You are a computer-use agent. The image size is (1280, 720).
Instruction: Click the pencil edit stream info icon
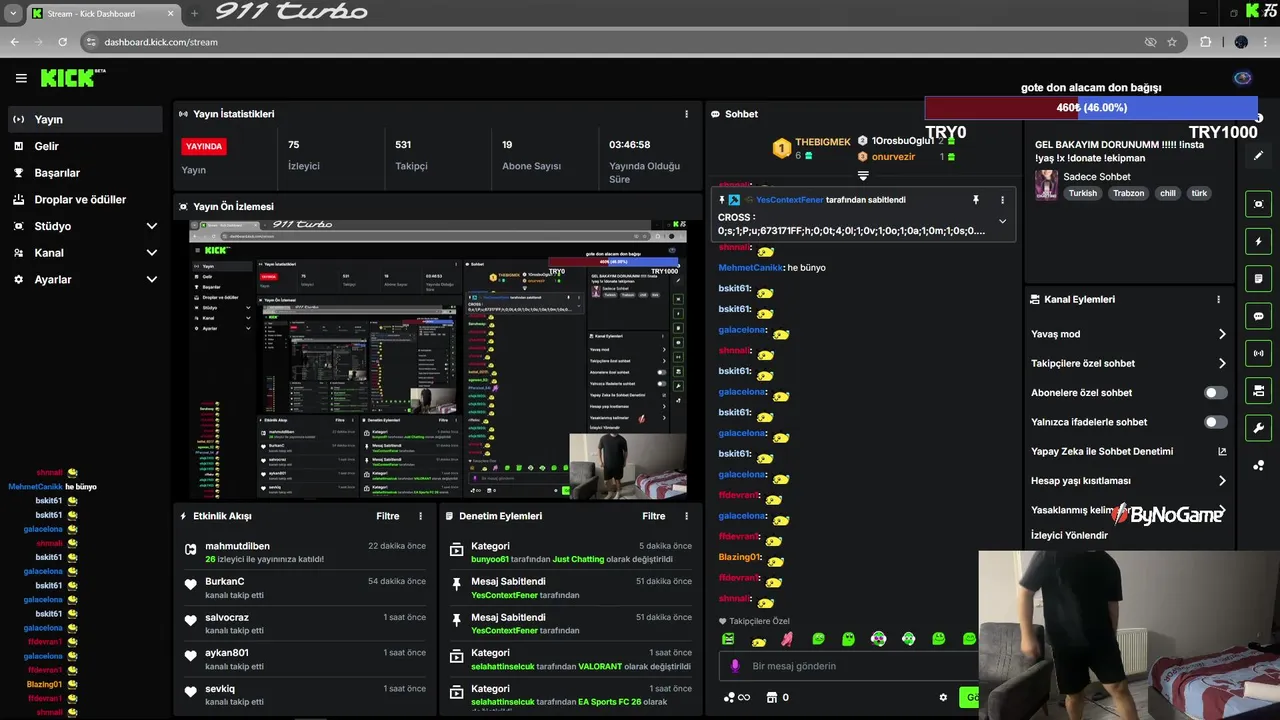1258,156
